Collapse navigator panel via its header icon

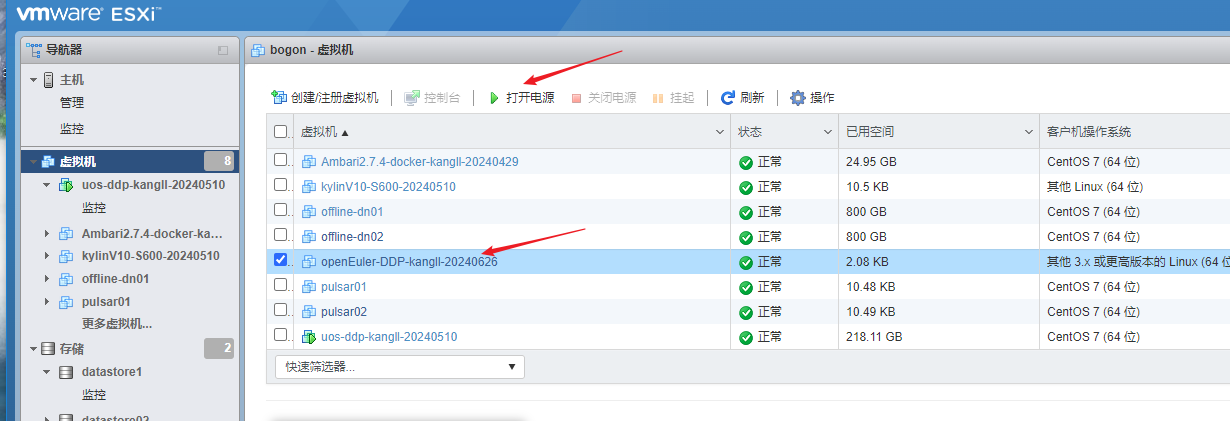pyautogui.click(x=223, y=50)
